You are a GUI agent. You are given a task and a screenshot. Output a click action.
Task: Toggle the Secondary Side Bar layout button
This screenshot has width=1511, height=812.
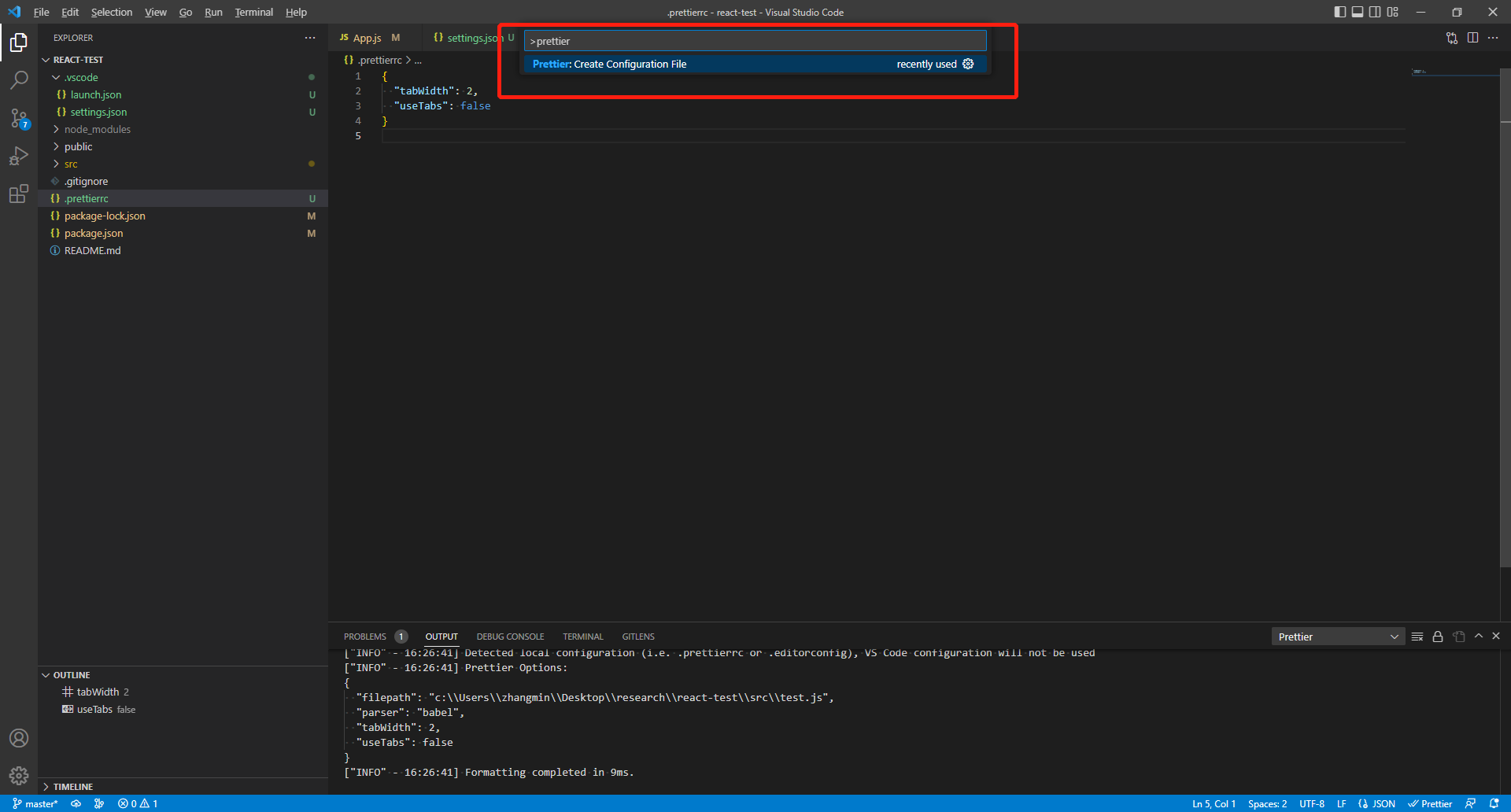pos(1375,12)
